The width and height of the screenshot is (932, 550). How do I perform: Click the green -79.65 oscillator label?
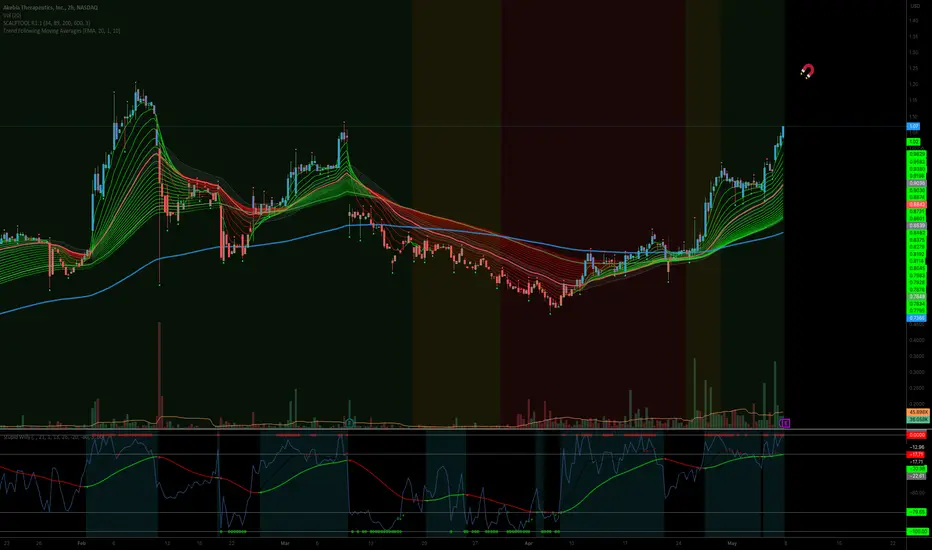[x=917, y=512]
